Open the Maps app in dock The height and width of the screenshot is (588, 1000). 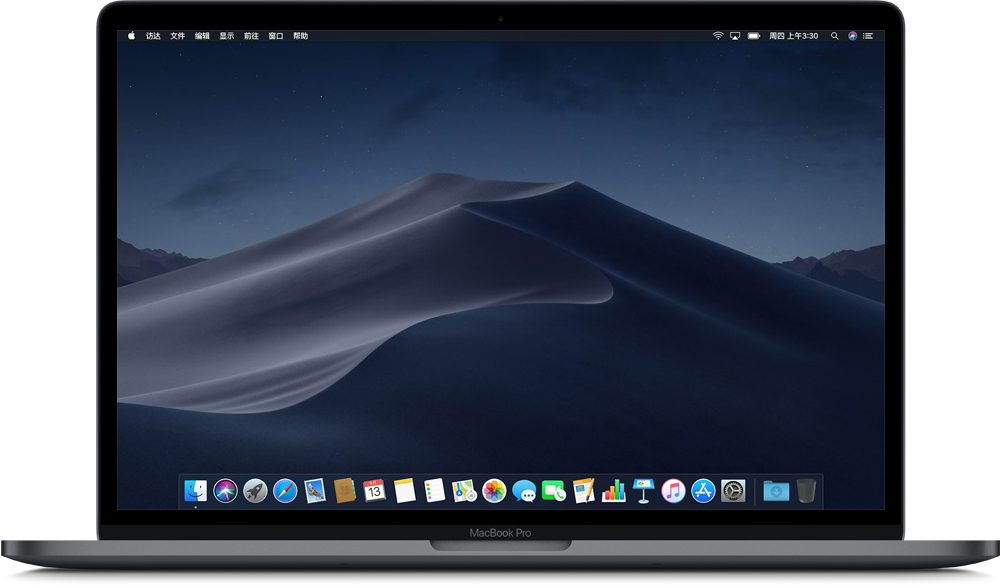[x=464, y=491]
